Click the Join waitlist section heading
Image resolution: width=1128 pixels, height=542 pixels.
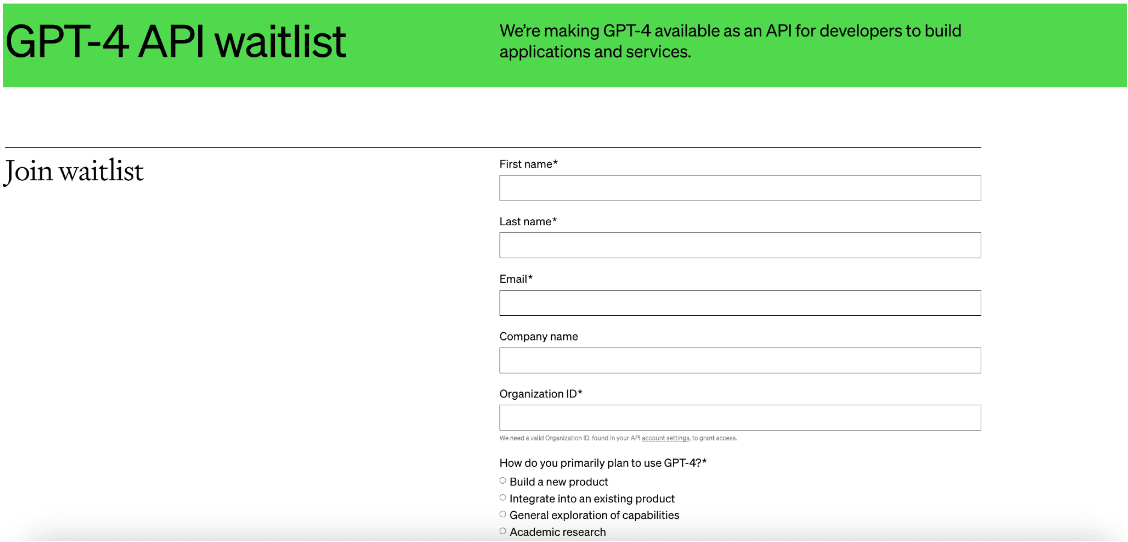(73, 173)
